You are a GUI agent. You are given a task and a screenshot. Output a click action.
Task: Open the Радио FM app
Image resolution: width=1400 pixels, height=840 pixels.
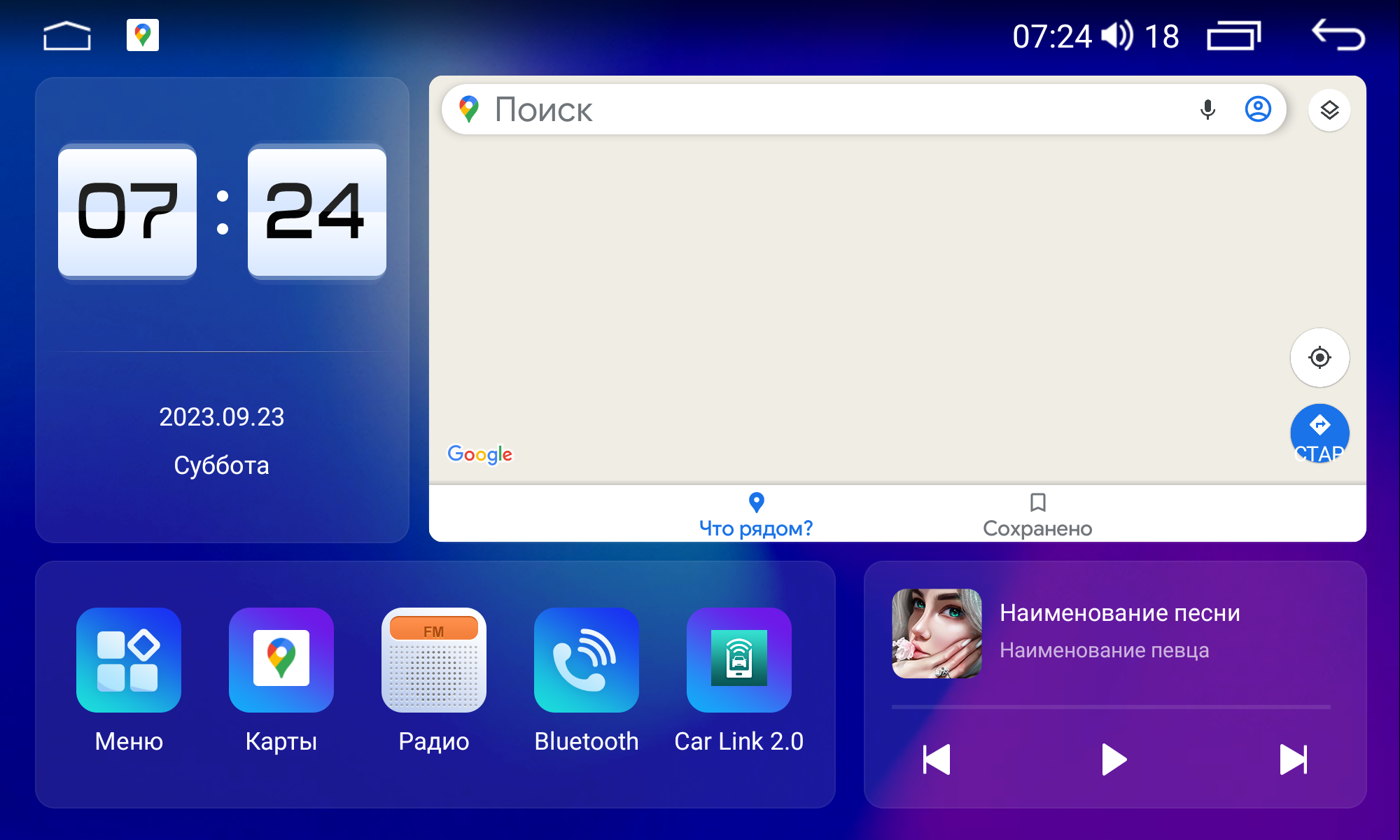[434, 659]
